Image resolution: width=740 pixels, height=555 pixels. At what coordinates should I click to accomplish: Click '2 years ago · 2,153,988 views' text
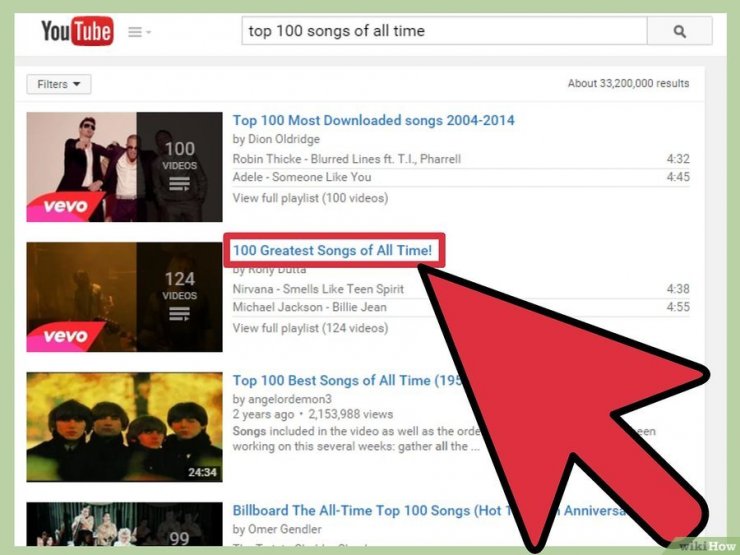click(x=312, y=414)
